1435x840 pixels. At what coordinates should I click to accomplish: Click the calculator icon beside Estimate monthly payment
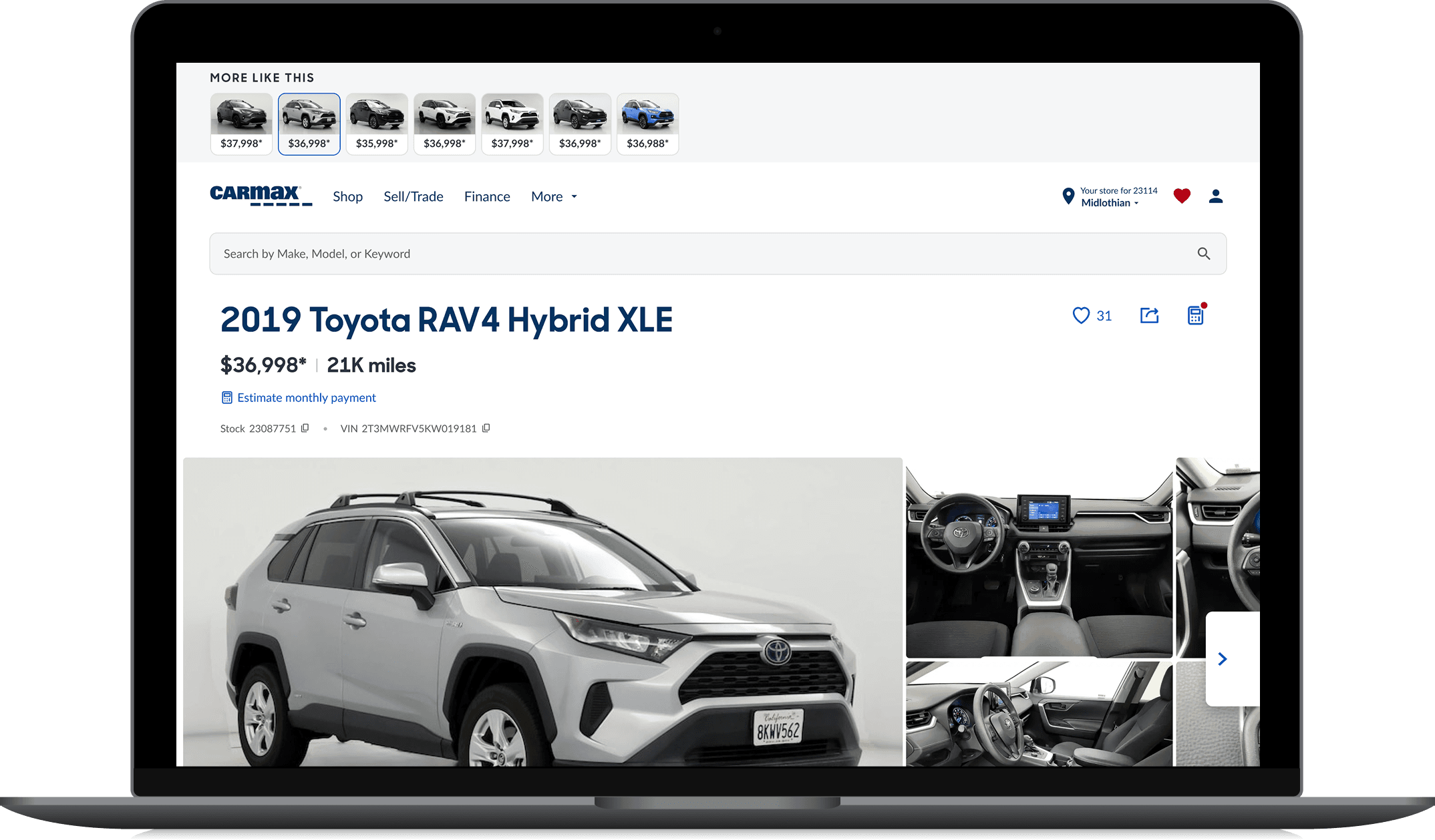click(x=226, y=397)
